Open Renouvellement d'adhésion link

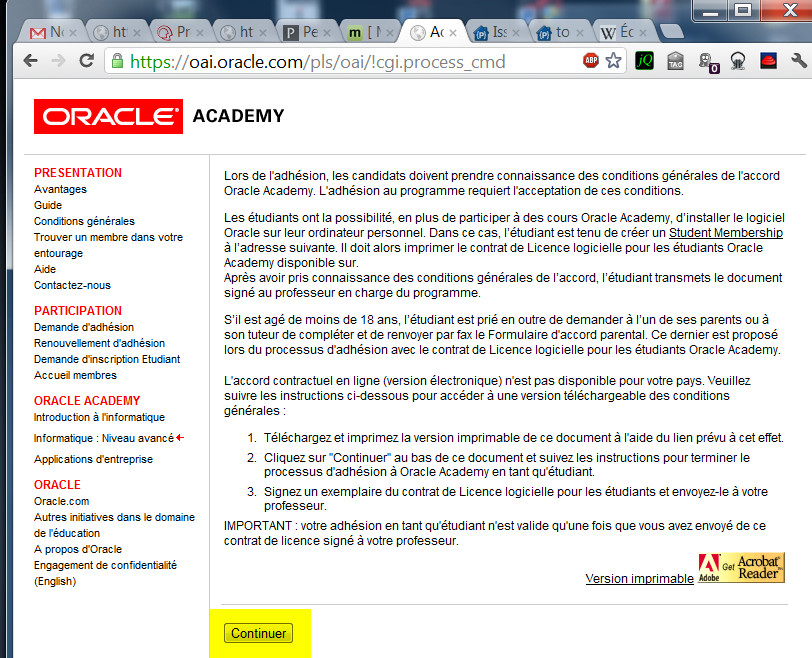point(99,343)
